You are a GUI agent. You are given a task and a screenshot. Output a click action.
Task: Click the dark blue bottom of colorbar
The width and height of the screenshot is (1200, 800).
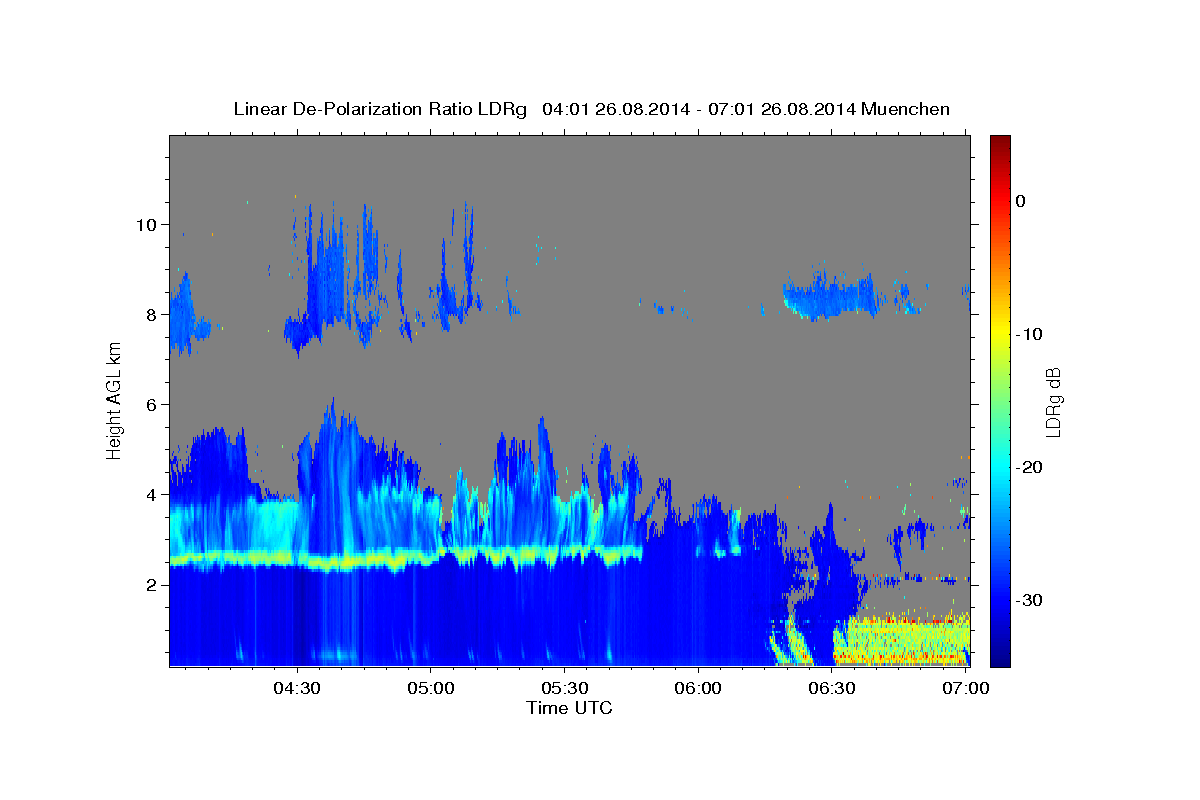pyautogui.click(x=999, y=650)
